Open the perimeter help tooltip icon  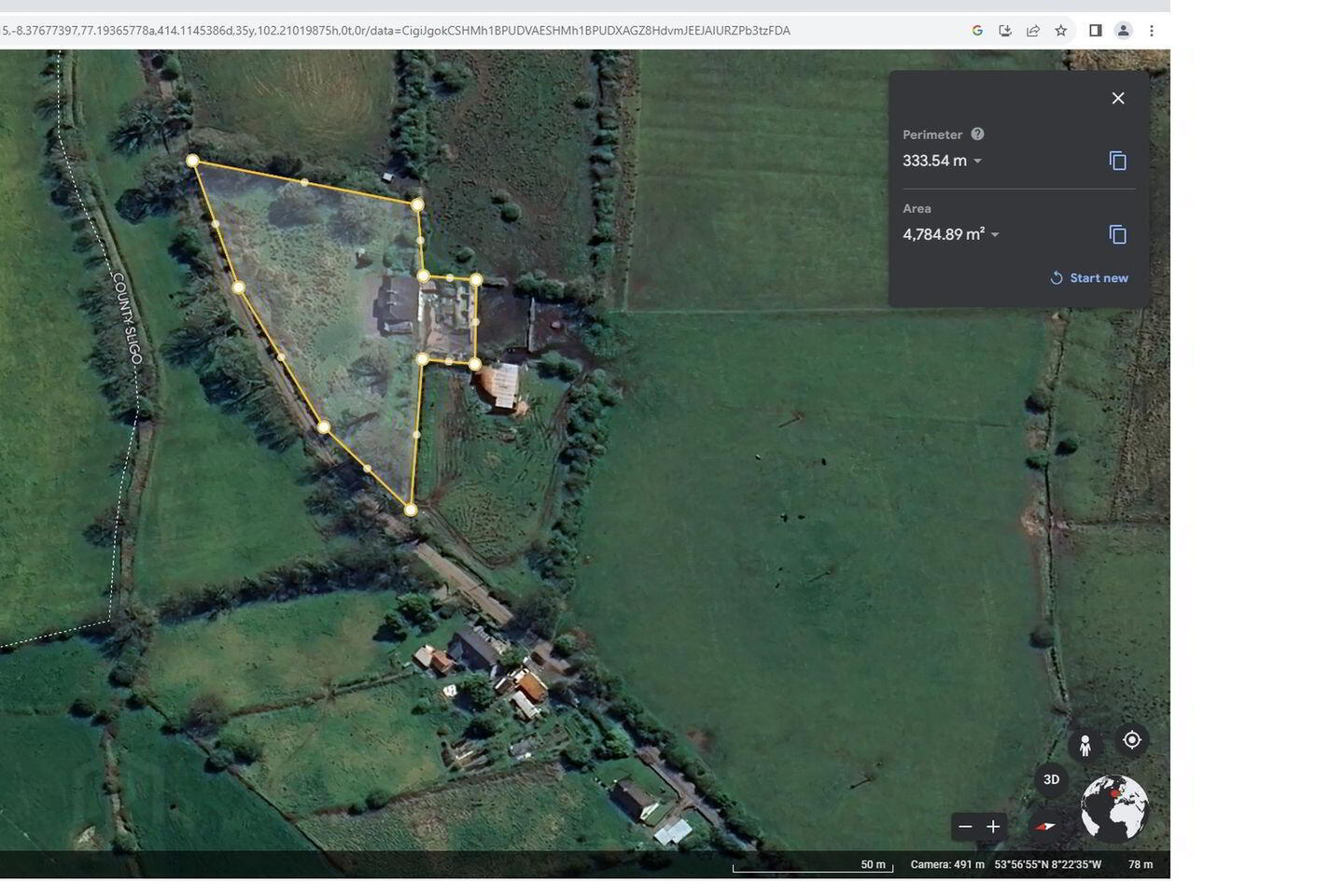977,134
